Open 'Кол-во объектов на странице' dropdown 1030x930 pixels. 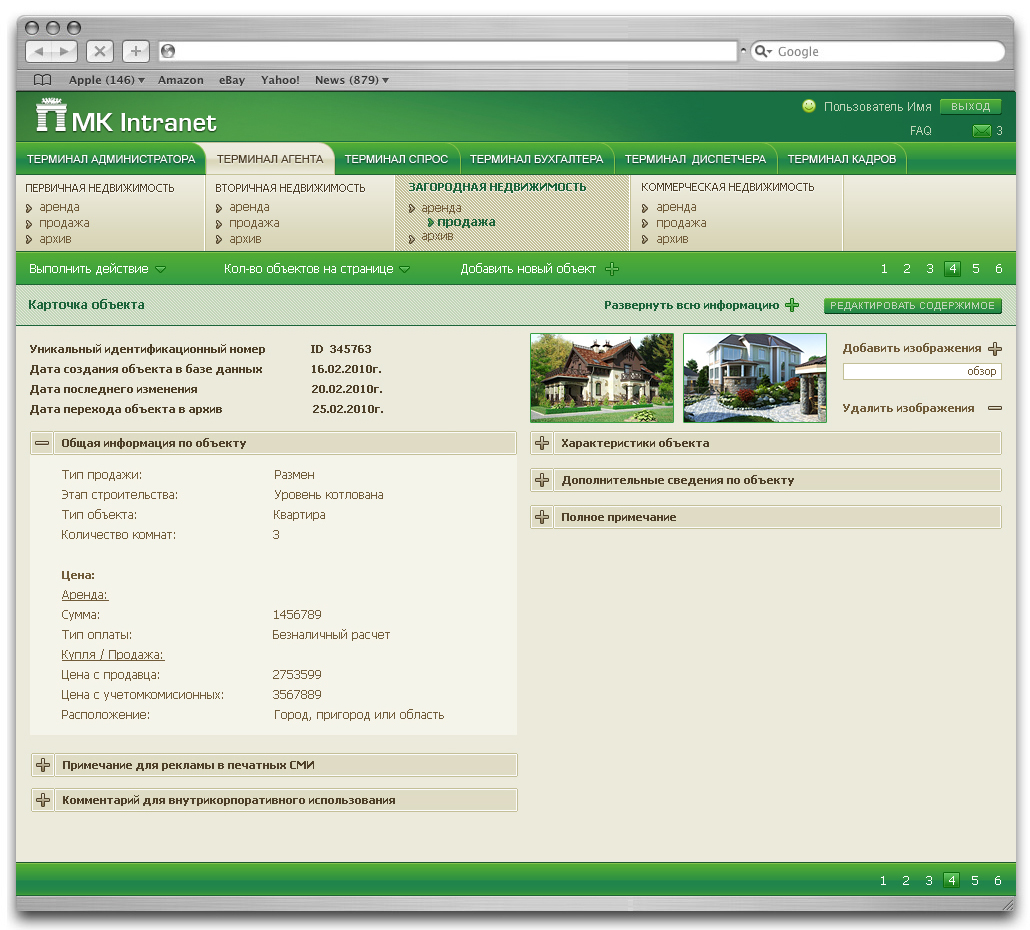pyautogui.click(x=316, y=269)
